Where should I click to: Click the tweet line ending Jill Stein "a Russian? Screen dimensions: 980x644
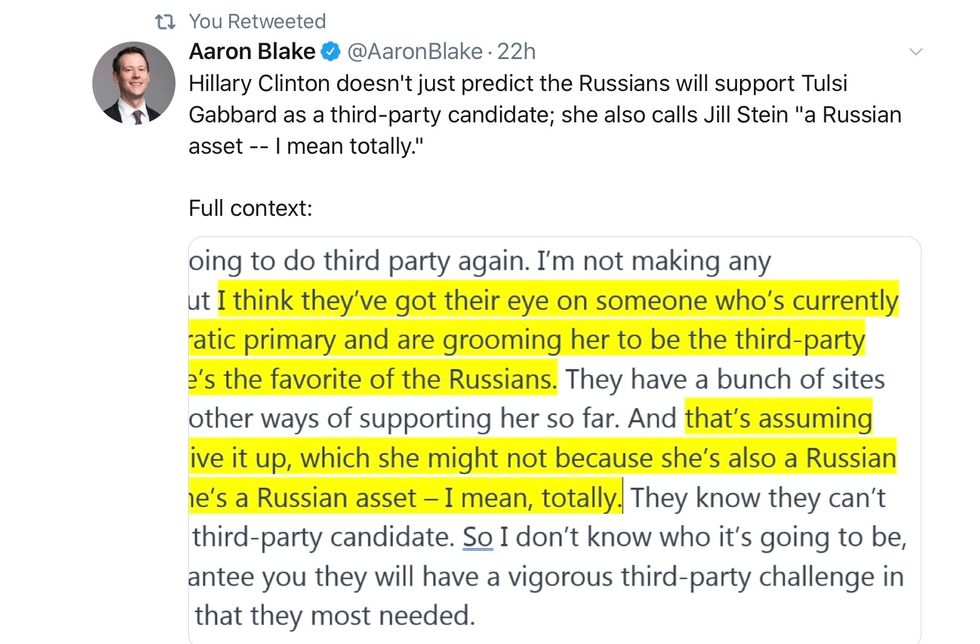pyautogui.click(x=545, y=114)
